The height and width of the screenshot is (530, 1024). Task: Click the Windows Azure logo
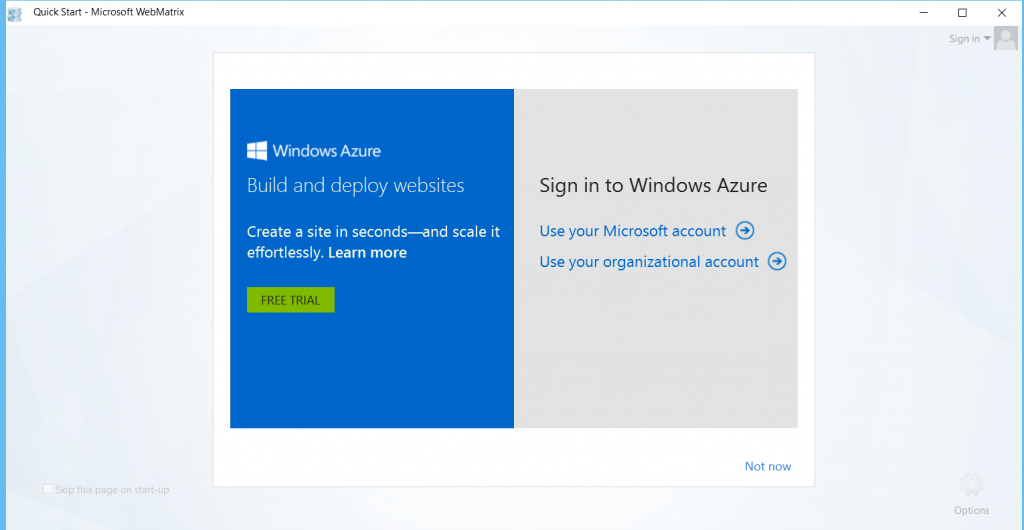tap(313, 151)
